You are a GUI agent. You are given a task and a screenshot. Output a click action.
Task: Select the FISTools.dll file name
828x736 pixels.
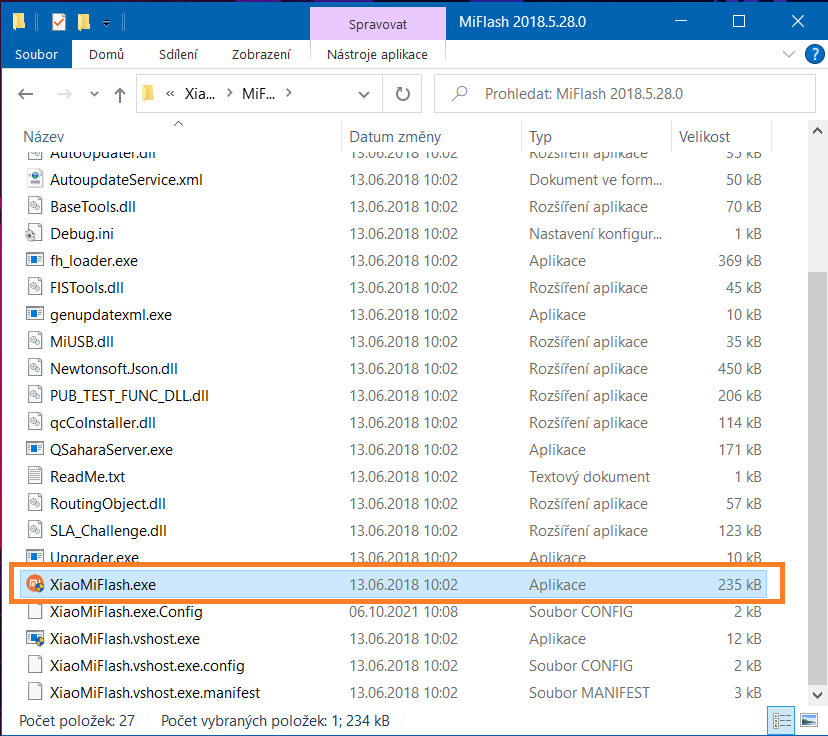(87, 288)
